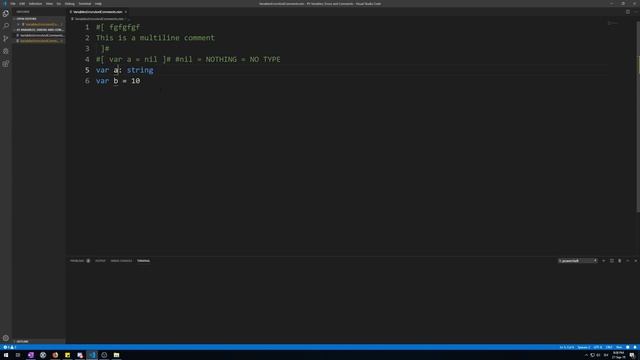Collapse the project folder section in Explorer
The height and width of the screenshot is (360, 640).
point(39,30)
